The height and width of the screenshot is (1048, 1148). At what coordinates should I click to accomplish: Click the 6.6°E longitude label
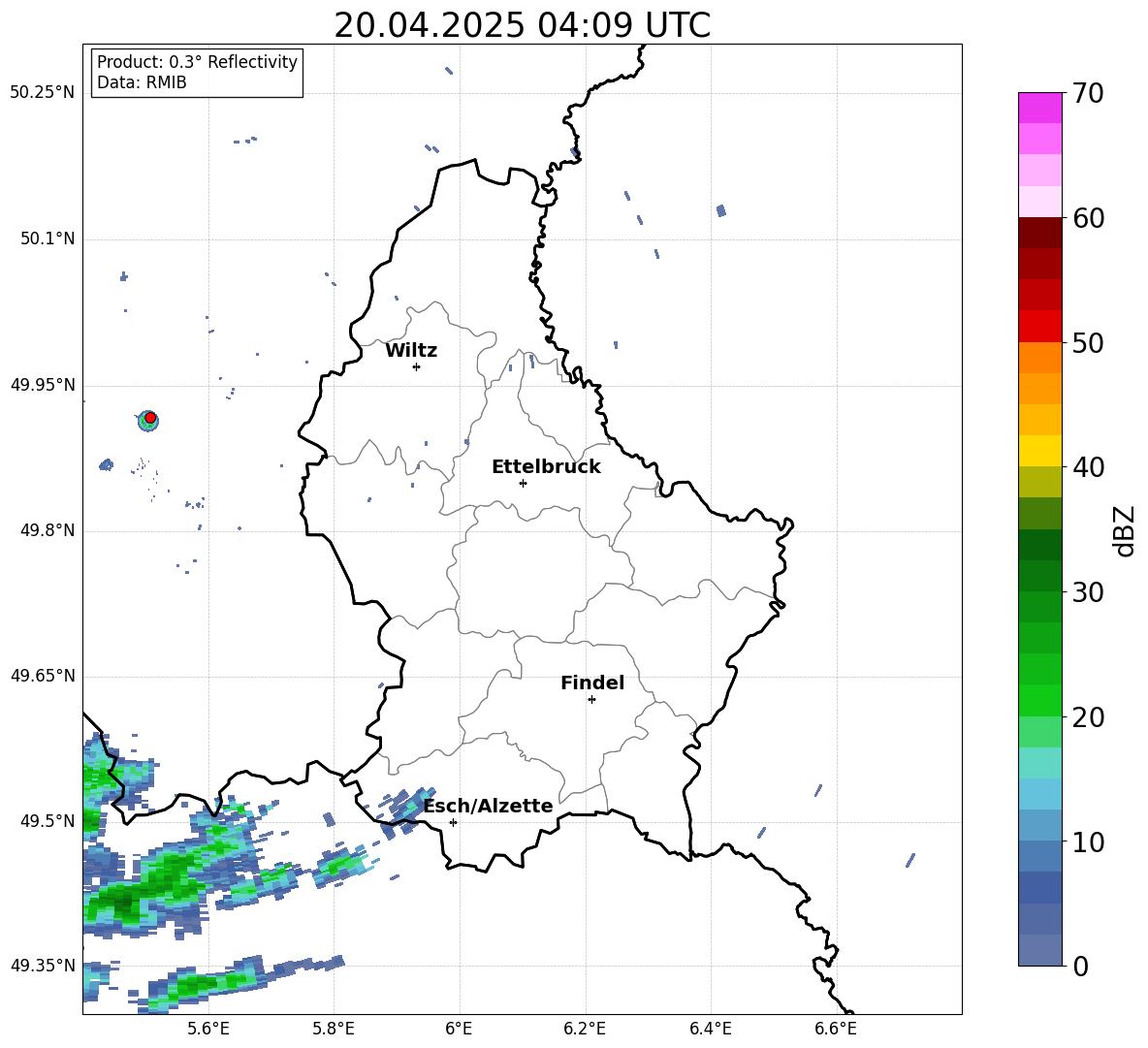tap(836, 1029)
